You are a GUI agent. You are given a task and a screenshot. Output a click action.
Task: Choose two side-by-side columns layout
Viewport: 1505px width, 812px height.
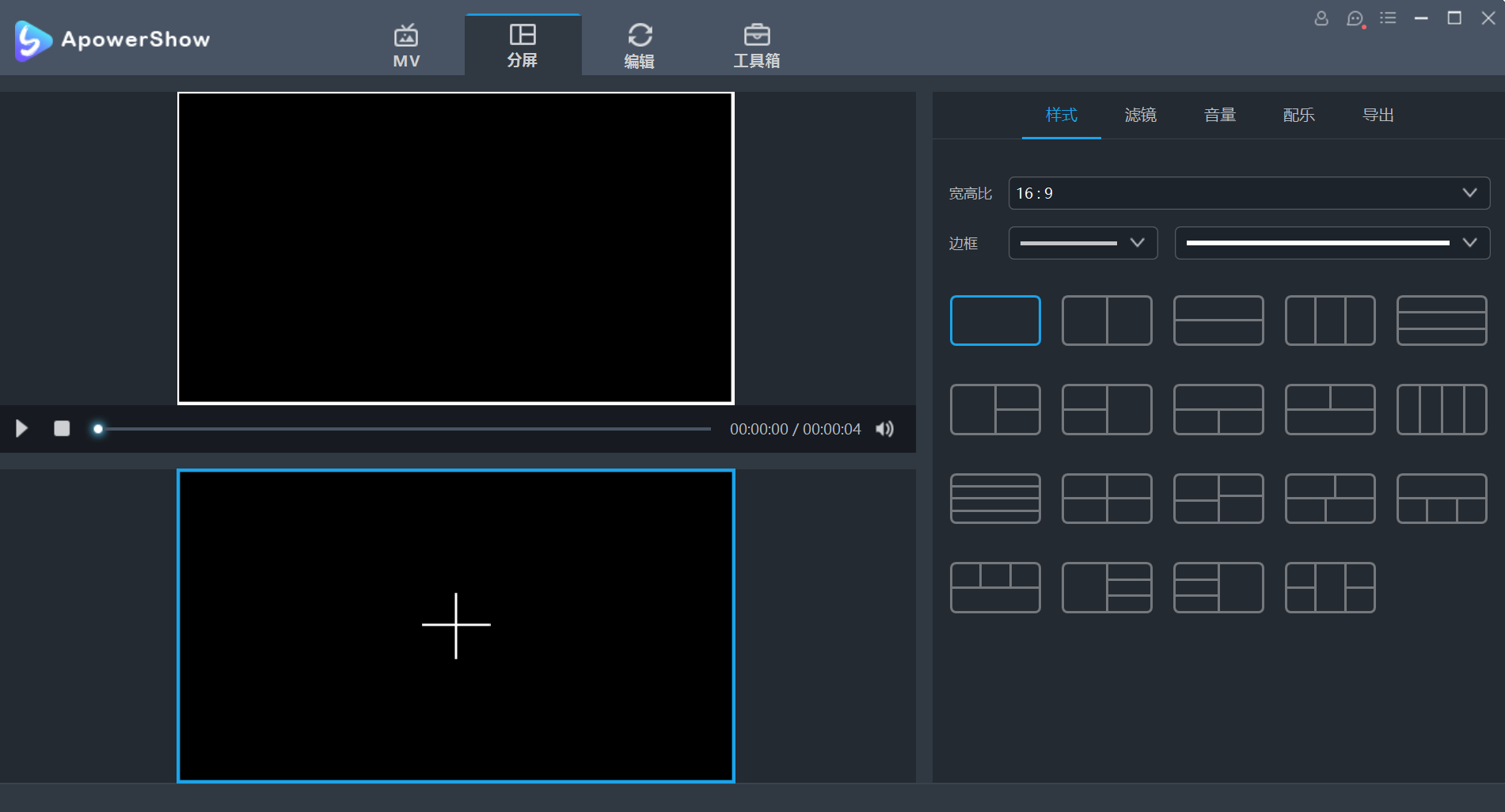tap(1107, 321)
